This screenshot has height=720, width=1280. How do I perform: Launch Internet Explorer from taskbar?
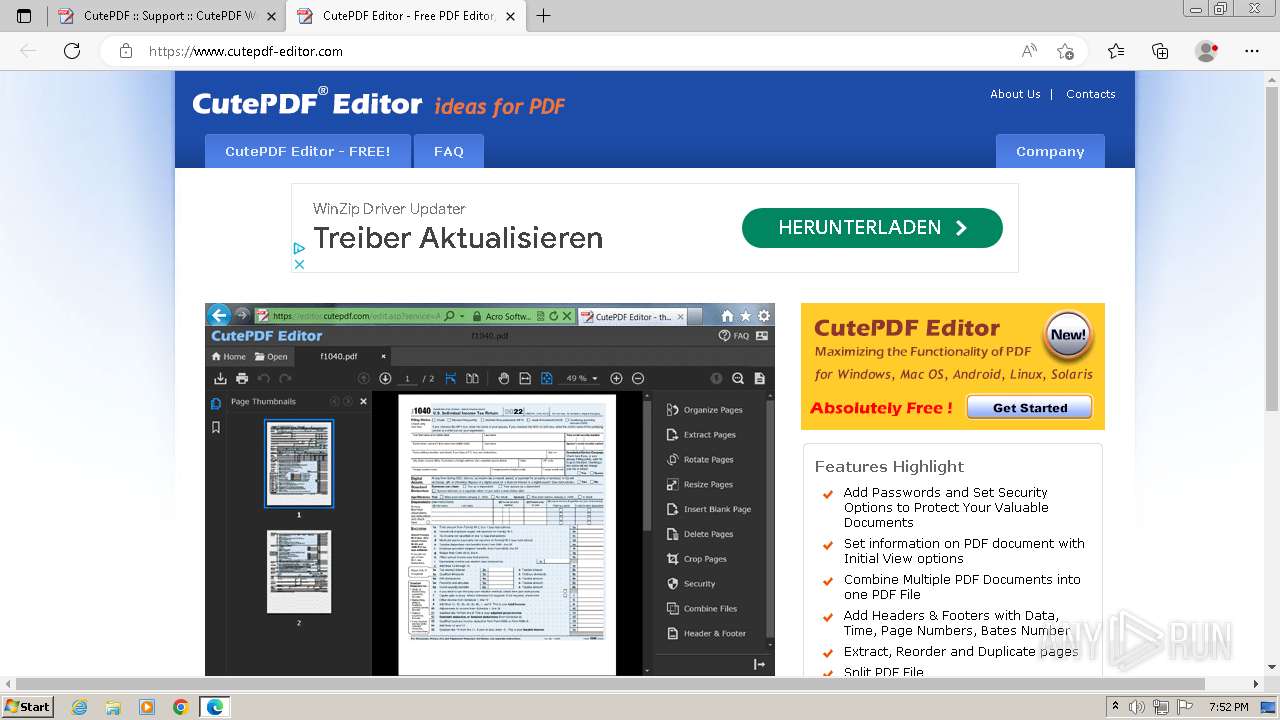79,707
